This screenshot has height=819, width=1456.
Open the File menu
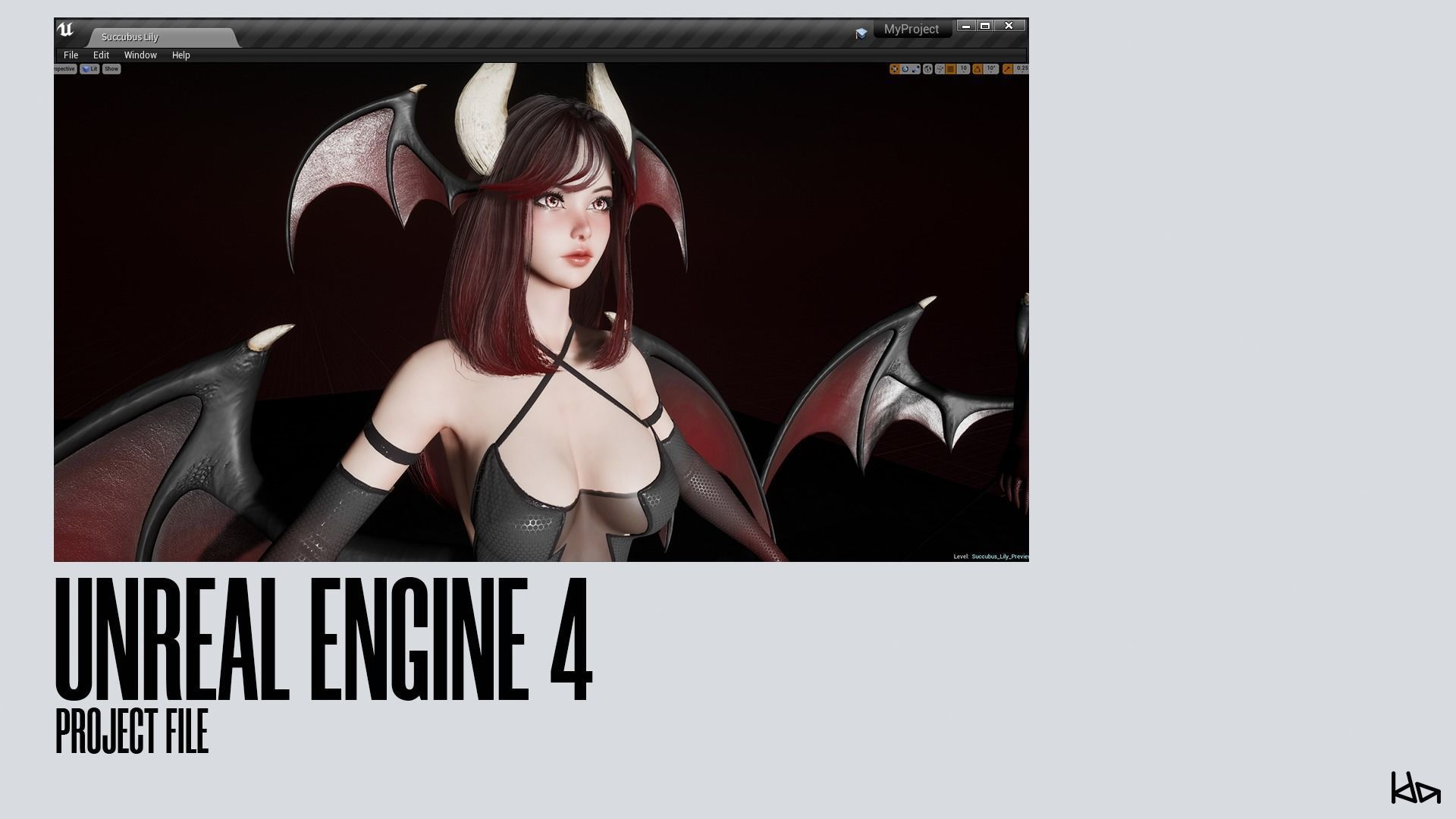71,55
